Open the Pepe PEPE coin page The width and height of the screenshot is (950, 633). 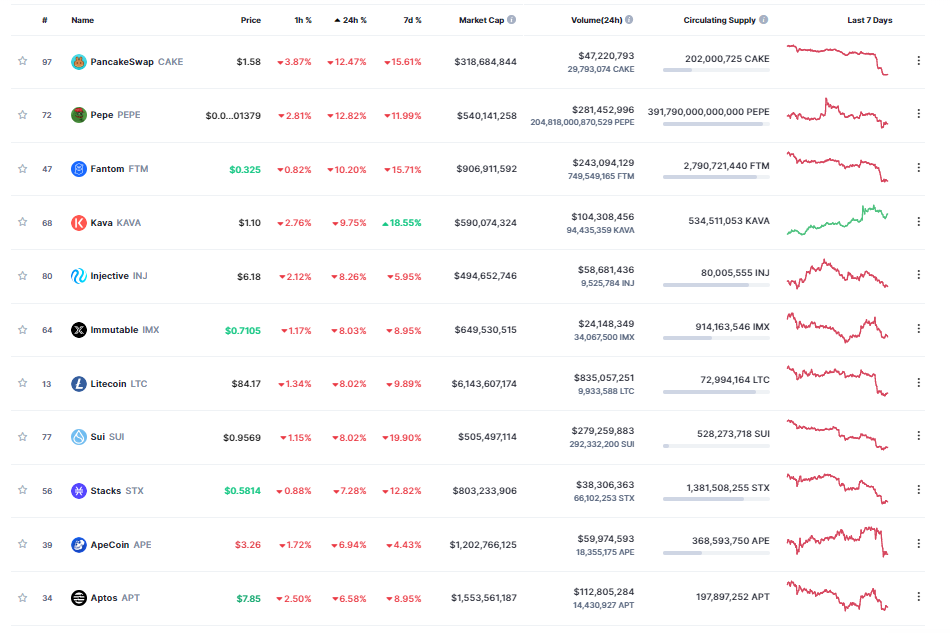click(x=115, y=115)
